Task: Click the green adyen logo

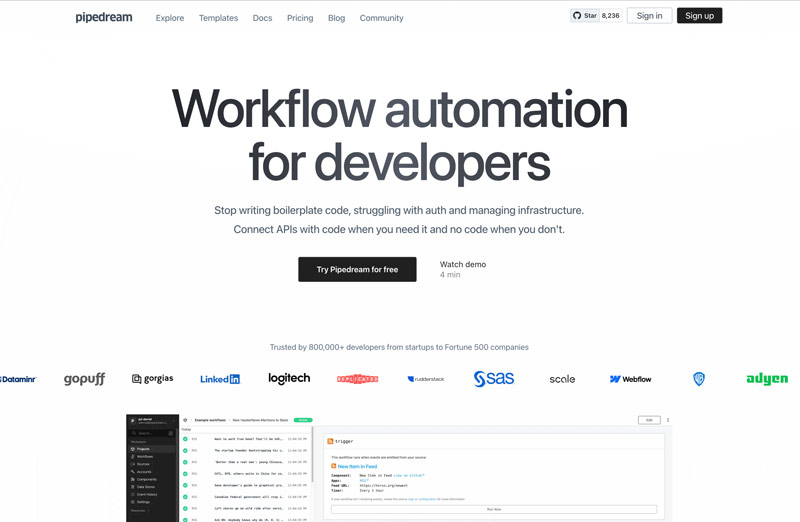Action: tap(767, 379)
